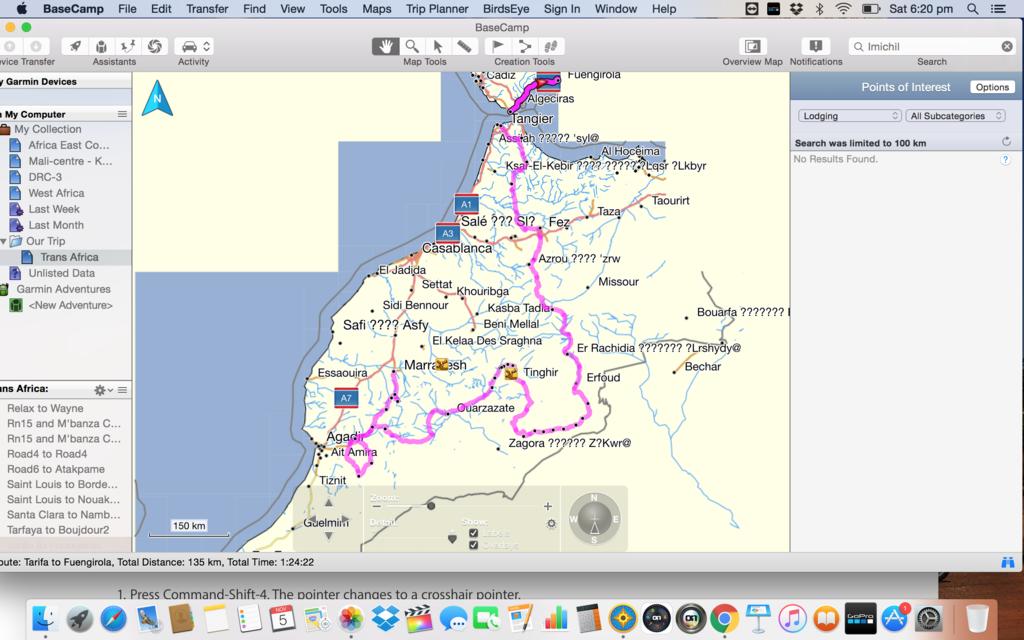
Task: Open the BirdsEye menu
Action: (x=505, y=8)
